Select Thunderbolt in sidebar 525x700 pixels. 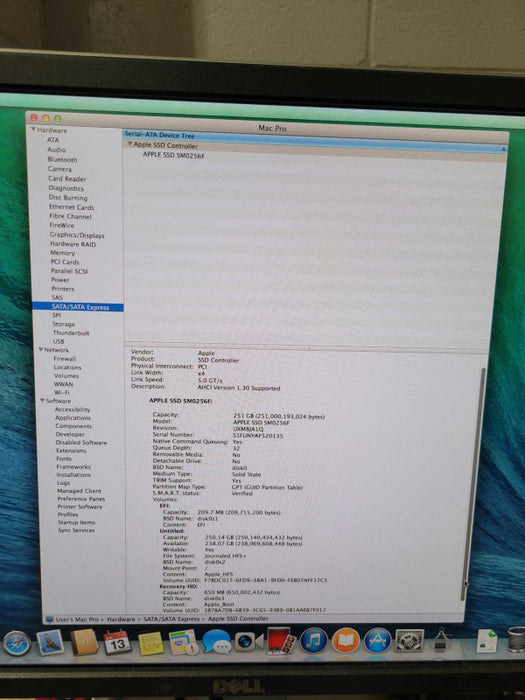coord(71,333)
